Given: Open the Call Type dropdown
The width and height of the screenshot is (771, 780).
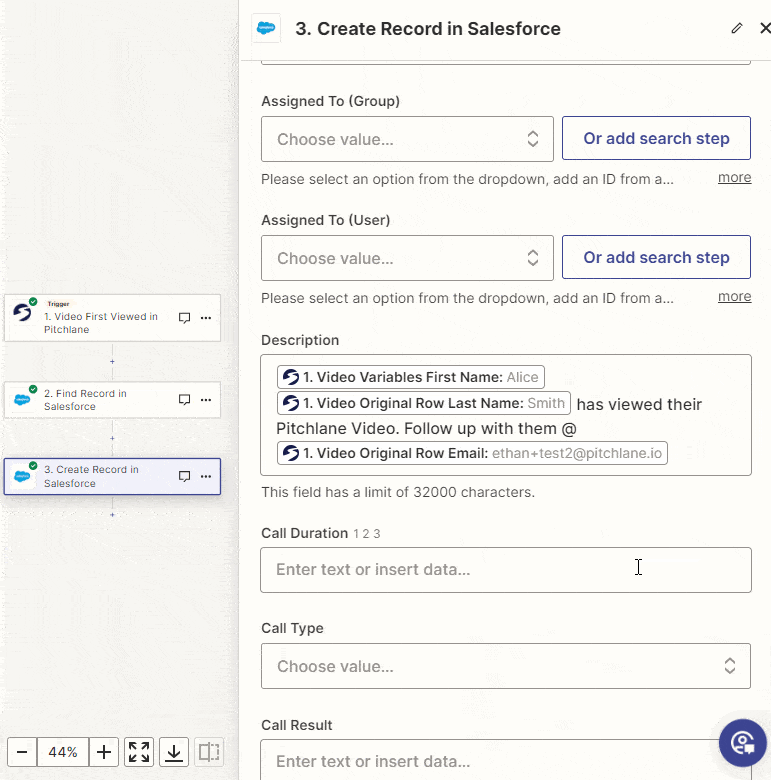Looking at the screenshot, I should tap(506, 666).
